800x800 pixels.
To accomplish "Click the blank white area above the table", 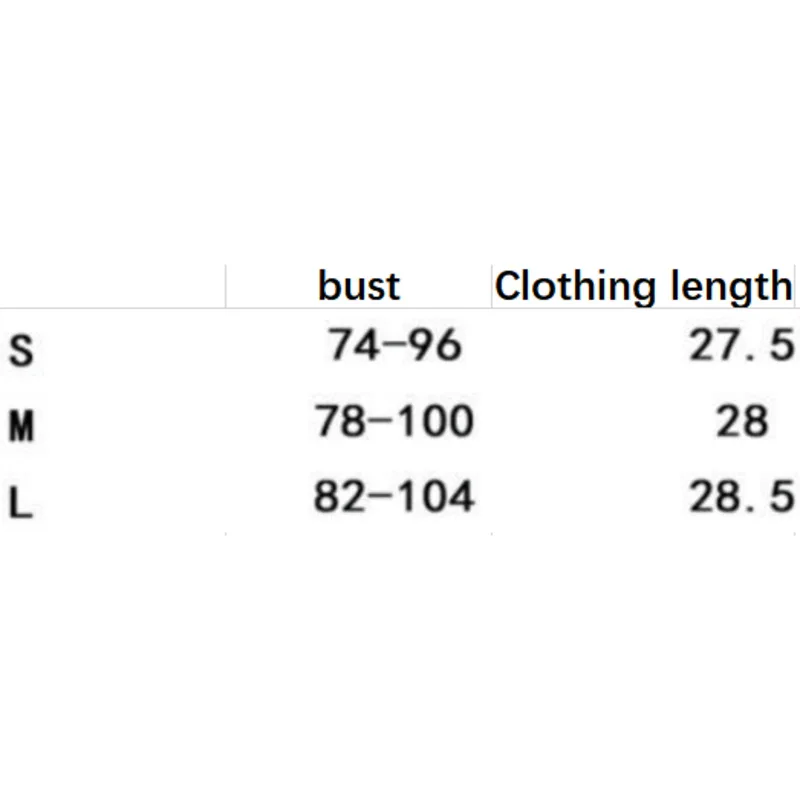I will point(400,130).
